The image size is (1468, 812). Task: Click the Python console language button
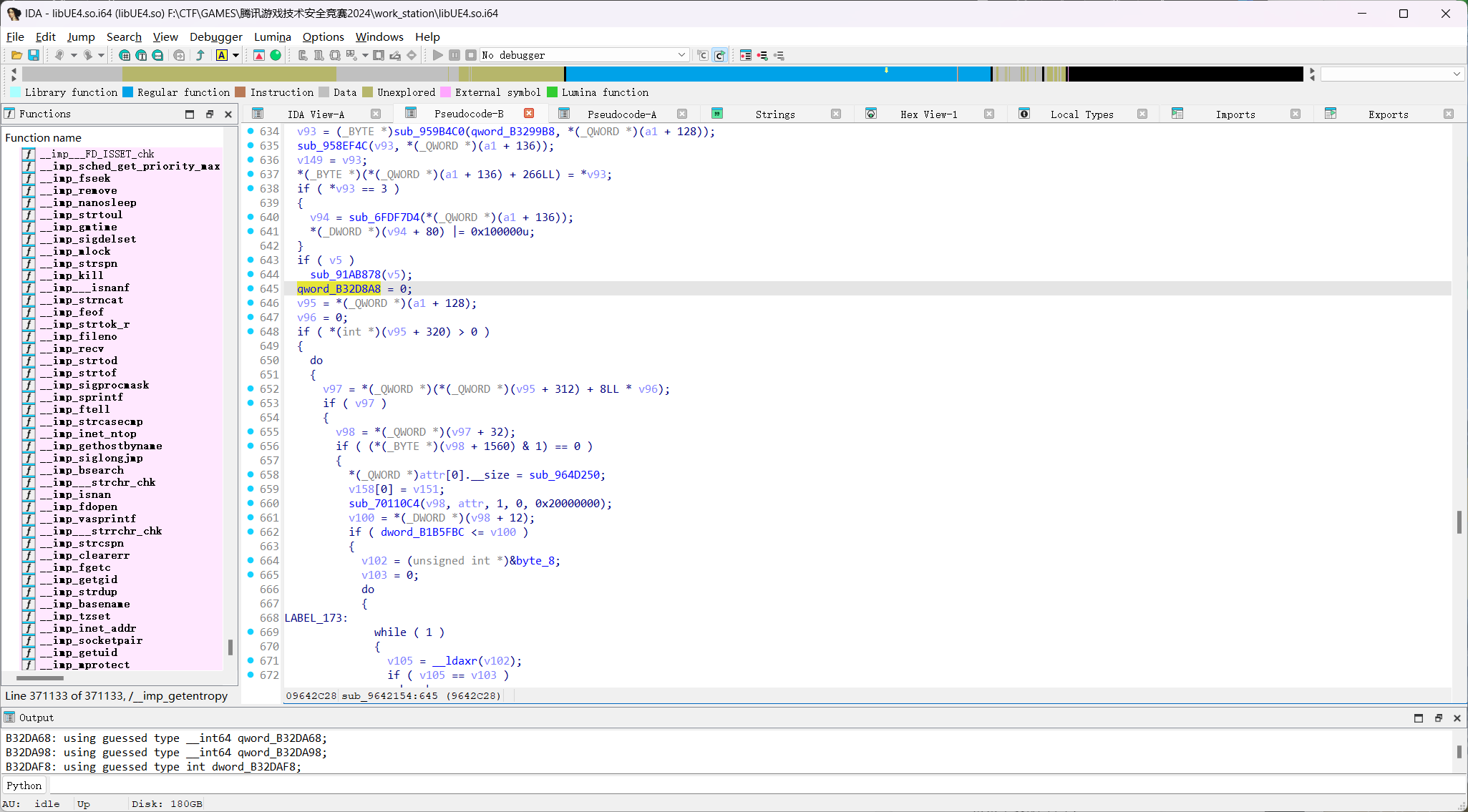click(24, 786)
